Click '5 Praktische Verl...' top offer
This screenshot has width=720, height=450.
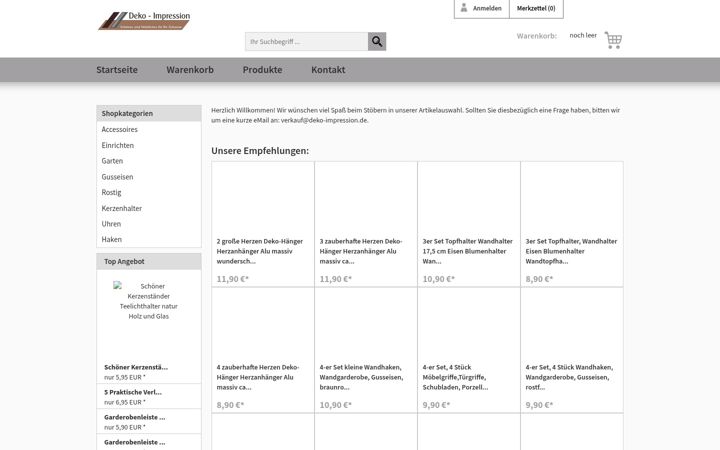click(133, 392)
